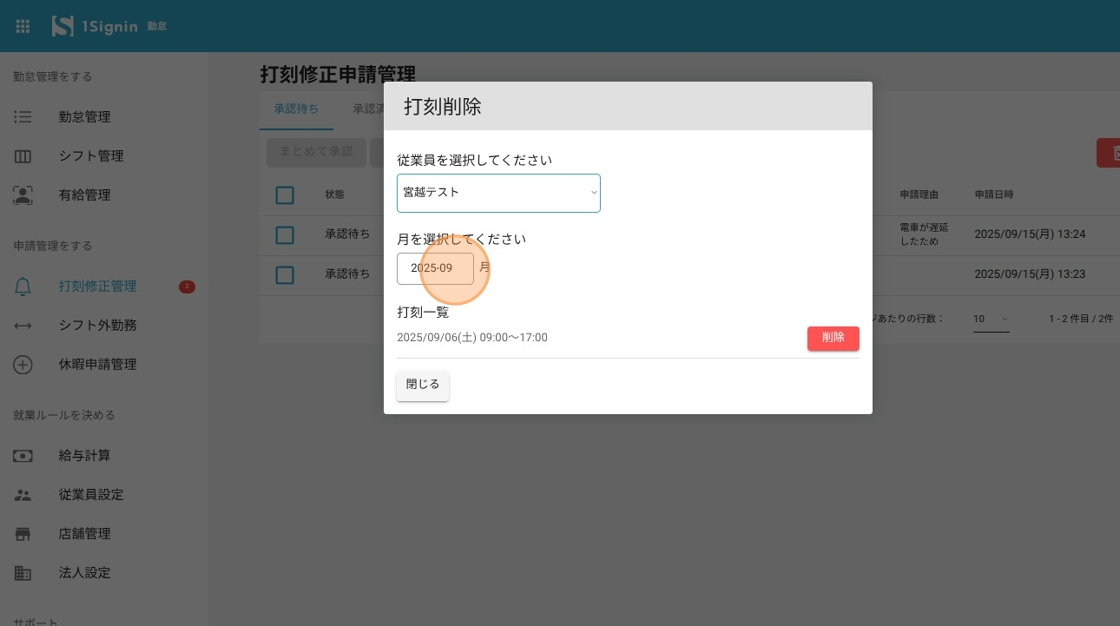Viewport: 1120px width, 626px height.
Task: Click the 従業員設定 people icon
Action: click(23, 495)
